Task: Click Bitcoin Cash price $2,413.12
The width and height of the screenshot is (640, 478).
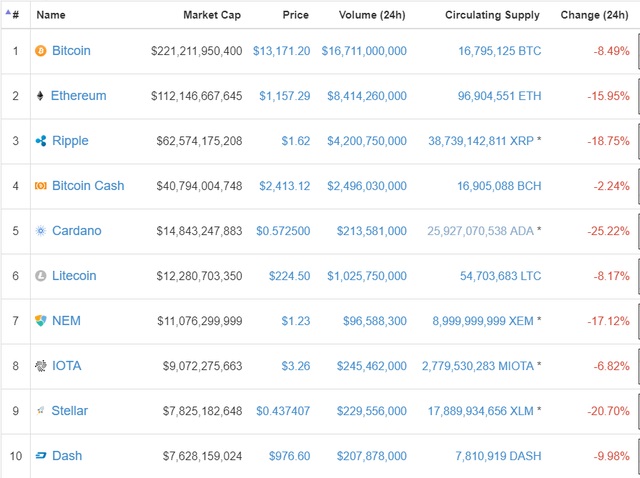Action: (x=285, y=186)
